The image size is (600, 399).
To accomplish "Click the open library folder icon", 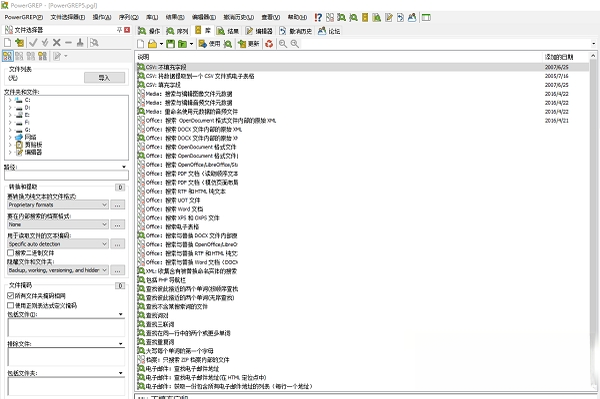I will tap(152, 44).
